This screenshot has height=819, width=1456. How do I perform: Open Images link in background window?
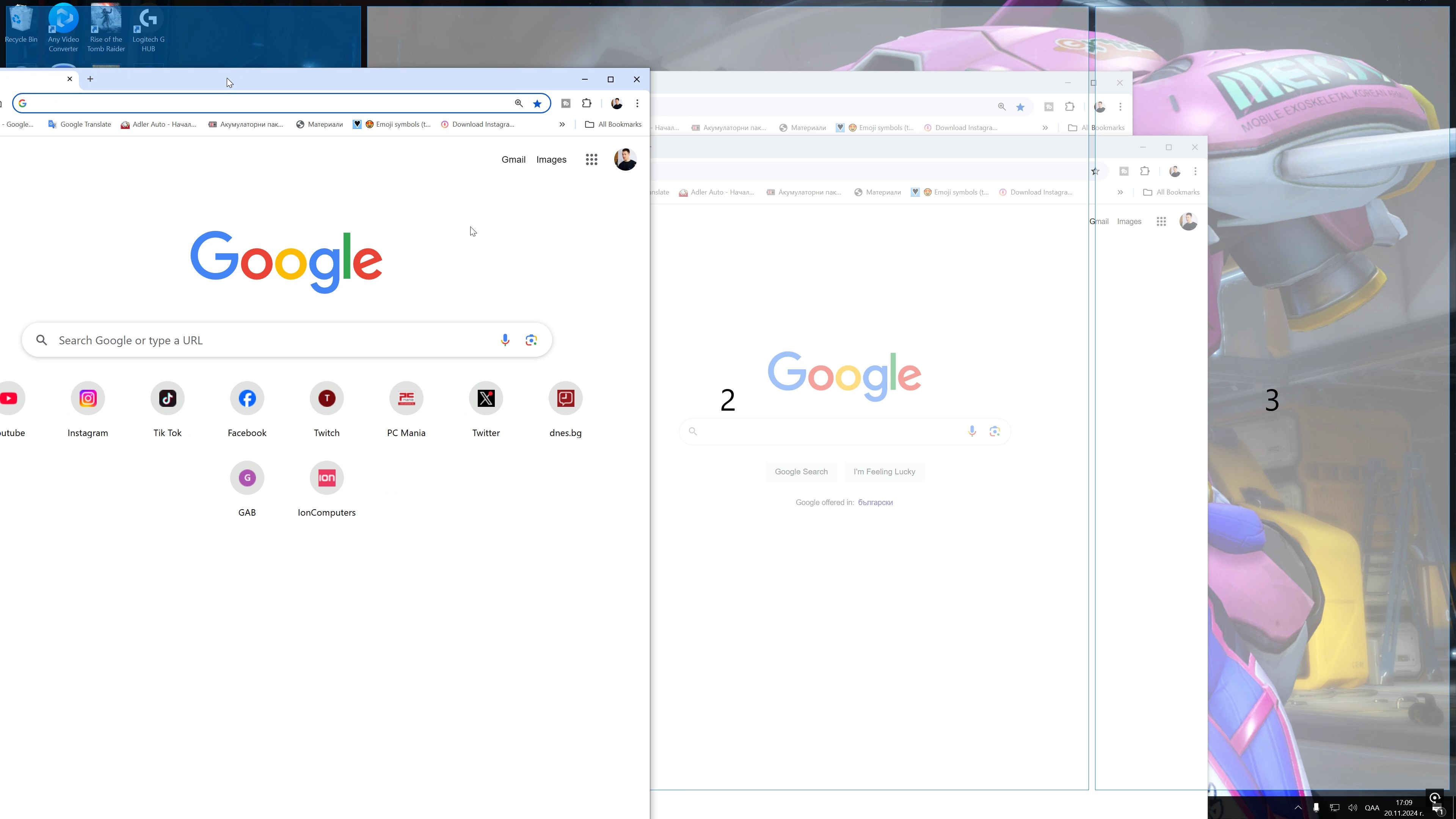point(1129,222)
